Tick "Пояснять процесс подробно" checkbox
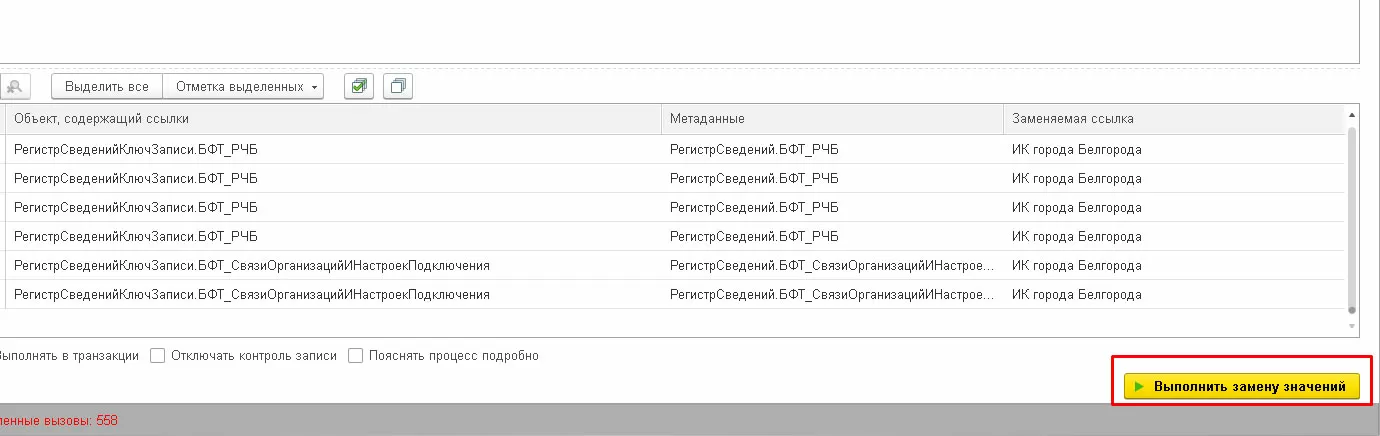The height and width of the screenshot is (436, 1380). tap(355, 356)
